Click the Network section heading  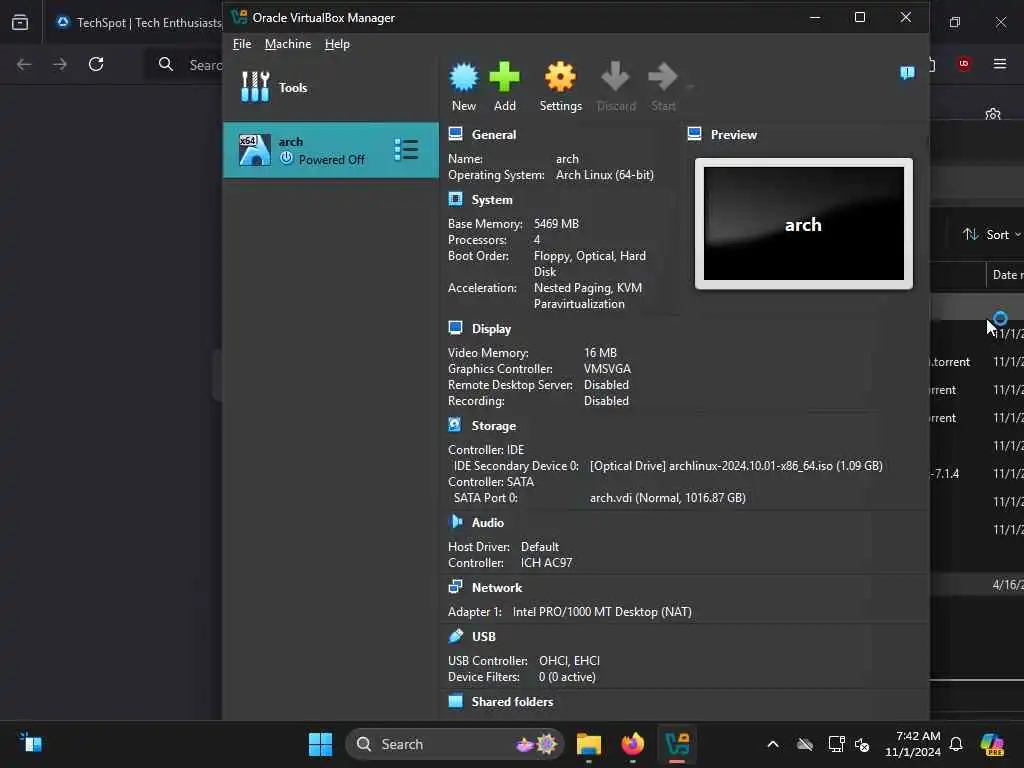[x=497, y=588]
